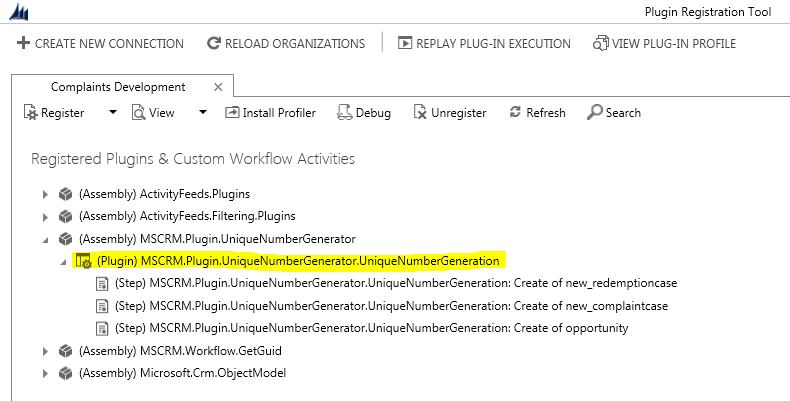The image size is (790, 401).
Task: Click the Reload Organizations refresh icon
Action: (x=214, y=43)
